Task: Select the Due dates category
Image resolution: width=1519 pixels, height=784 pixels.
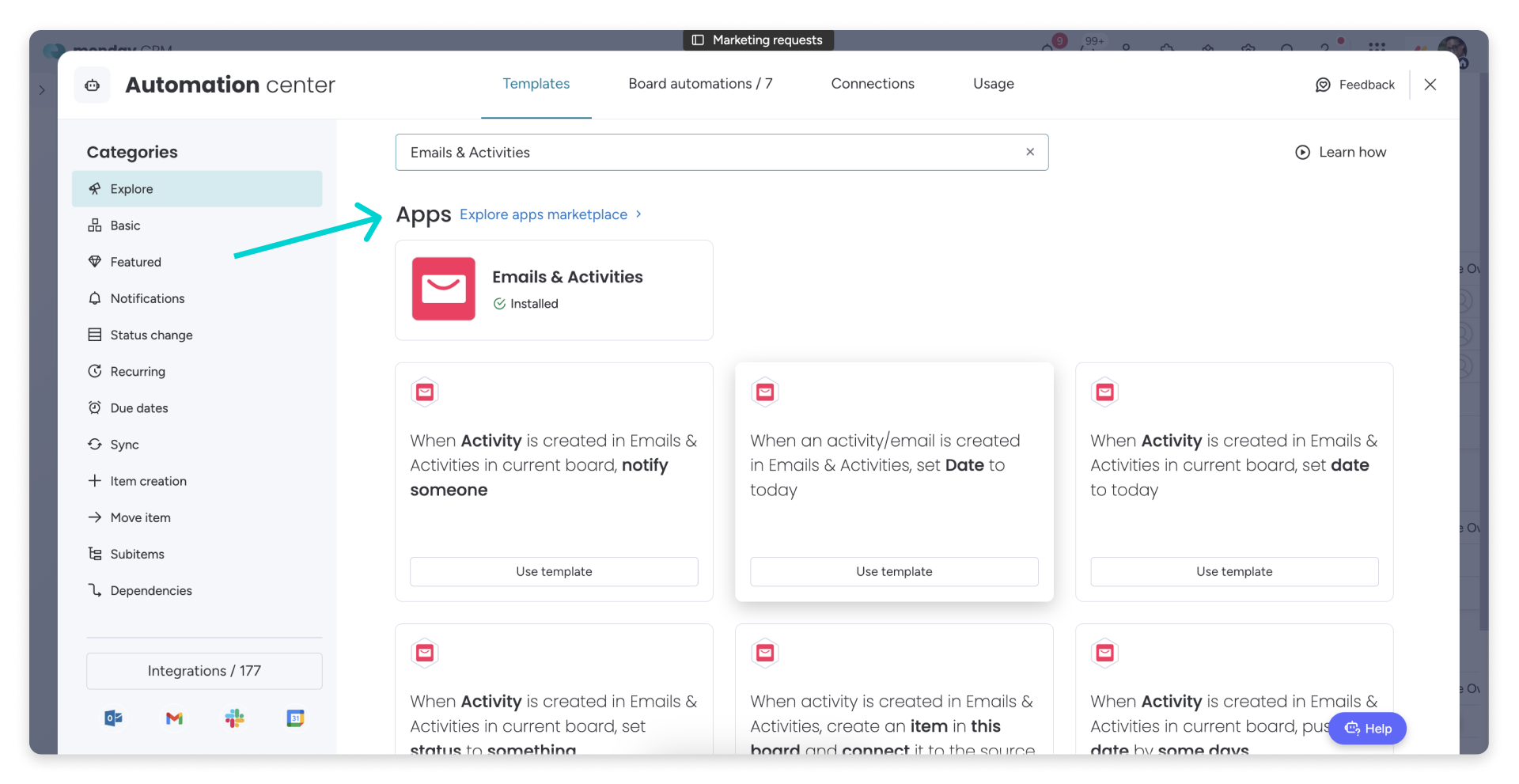Action: 197,408
